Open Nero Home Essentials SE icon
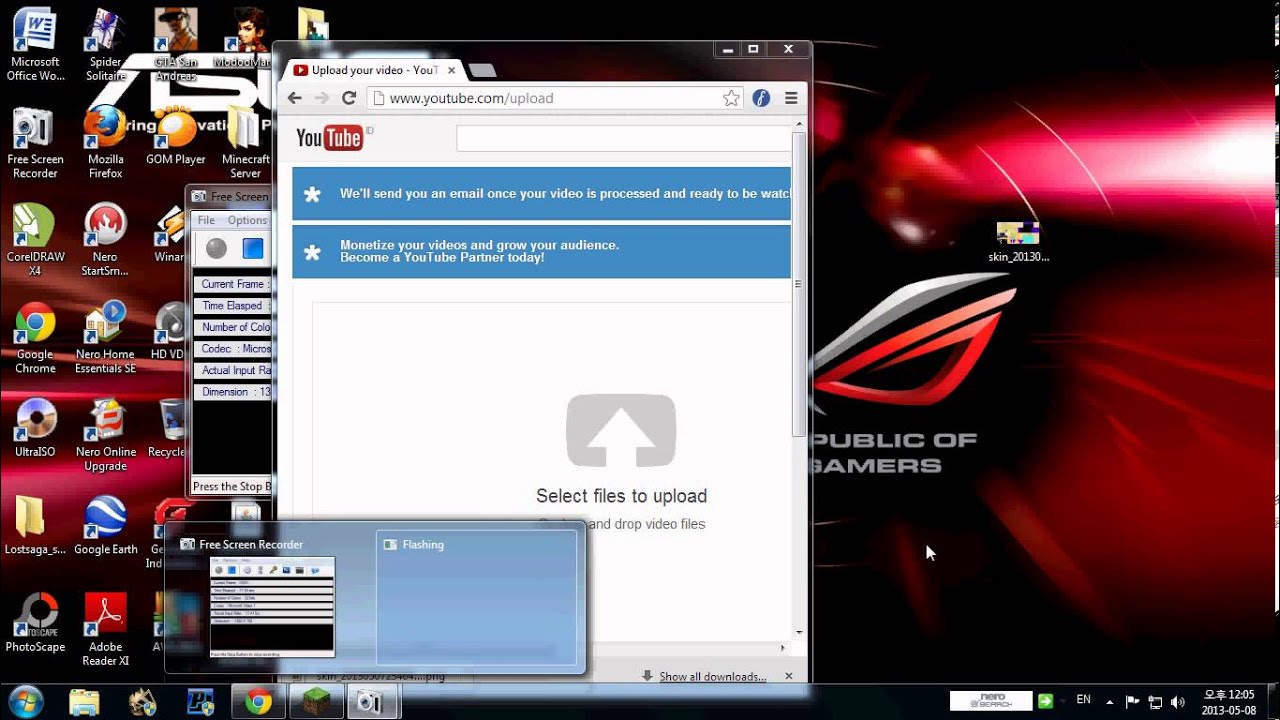 point(105,338)
